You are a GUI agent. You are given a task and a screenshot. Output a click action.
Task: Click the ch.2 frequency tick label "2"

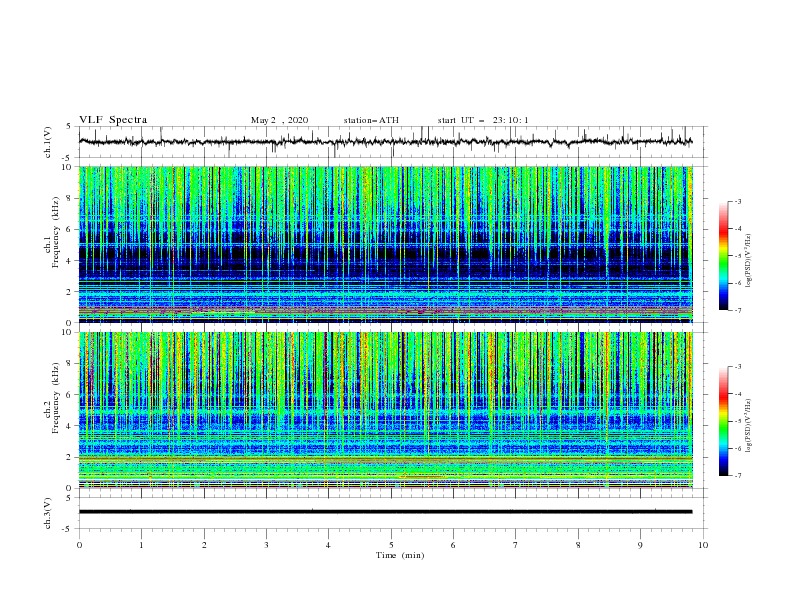point(69,457)
